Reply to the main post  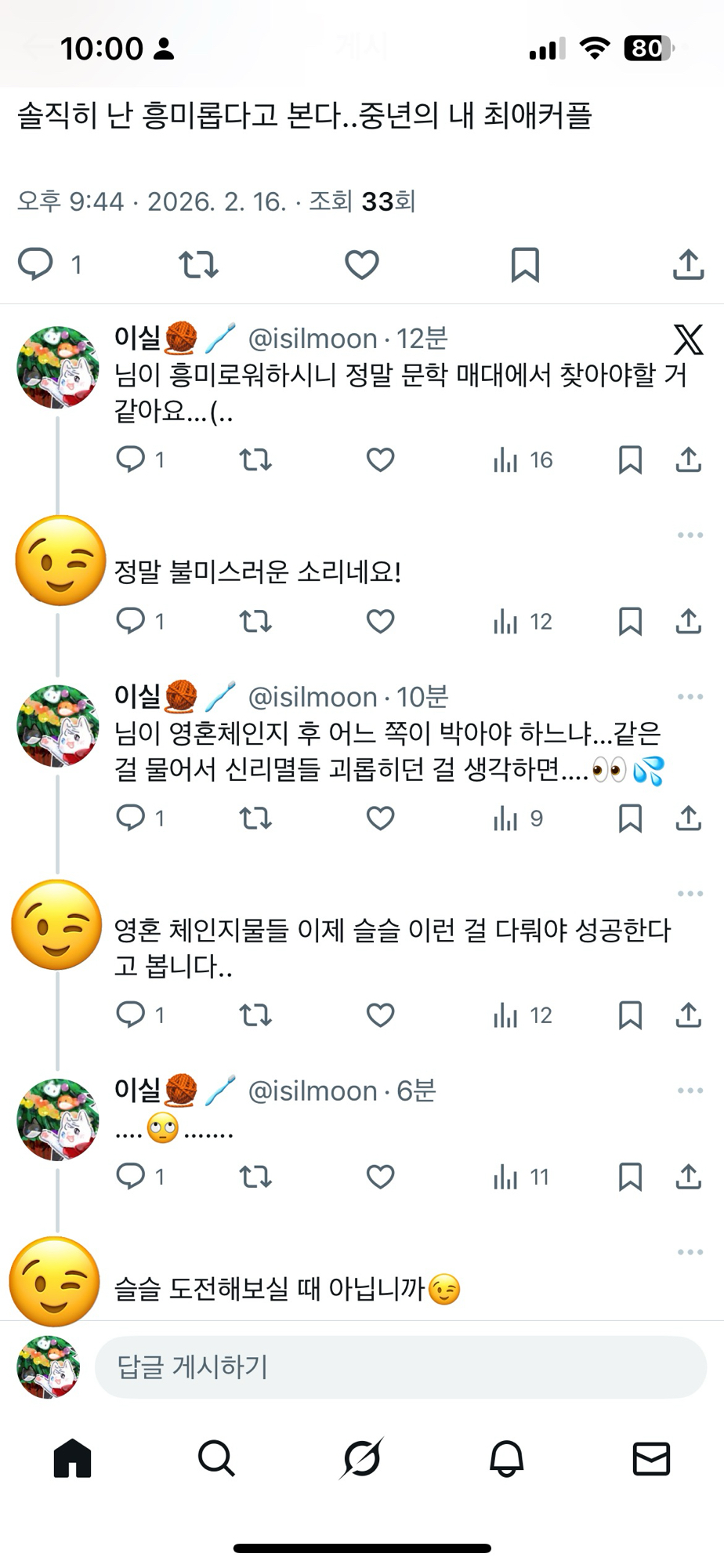pyautogui.click(x=36, y=265)
